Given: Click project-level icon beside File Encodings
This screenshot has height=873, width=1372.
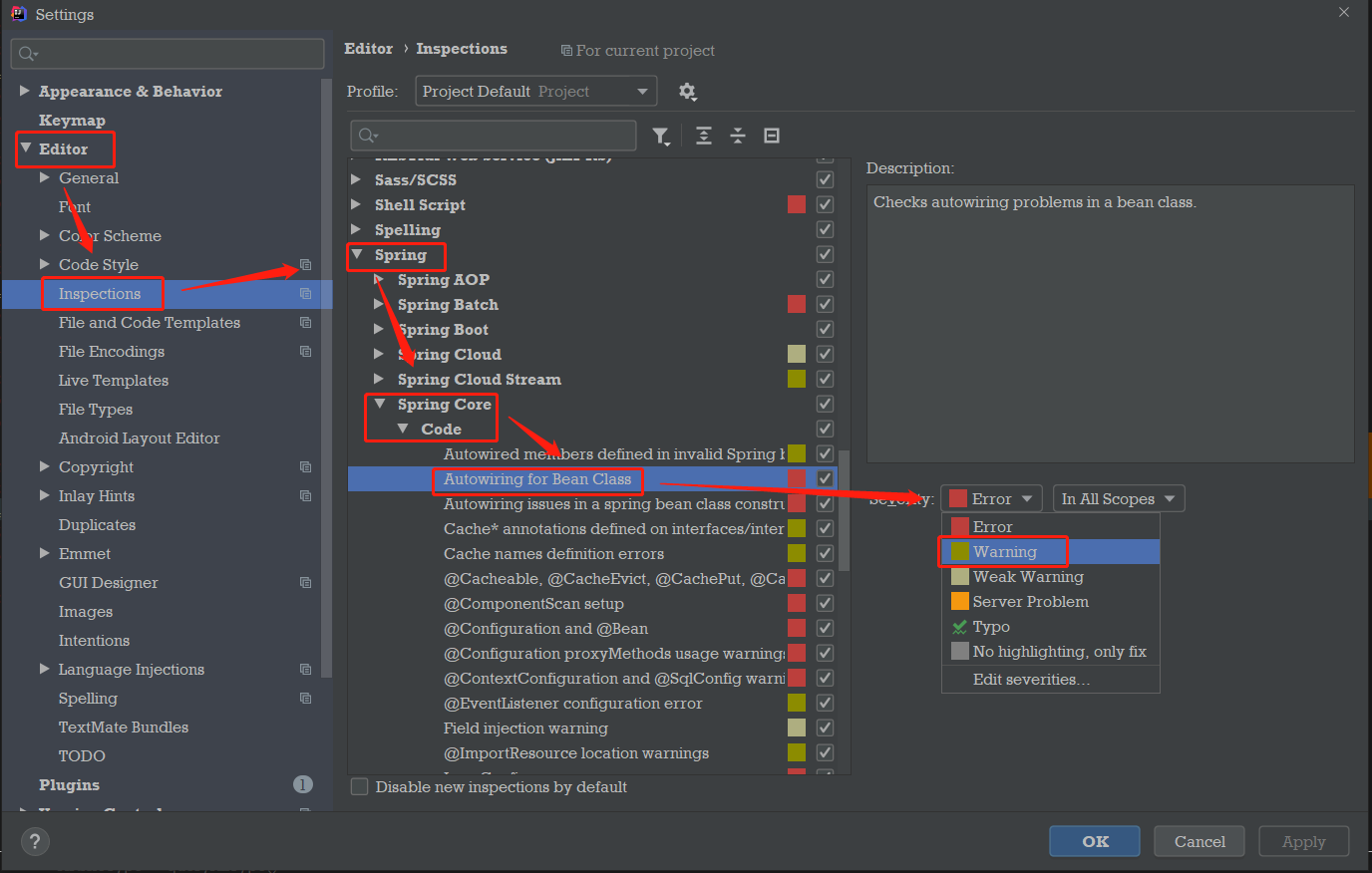Looking at the screenshot, I should click(305, 352).
